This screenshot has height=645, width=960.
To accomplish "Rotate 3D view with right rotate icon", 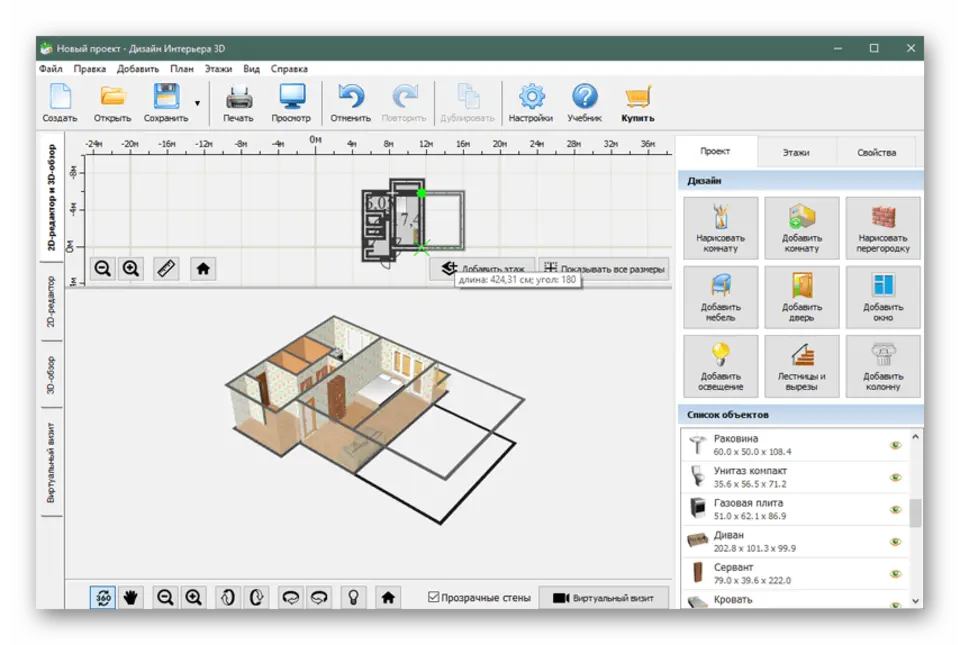I will [x=319, y=597].
